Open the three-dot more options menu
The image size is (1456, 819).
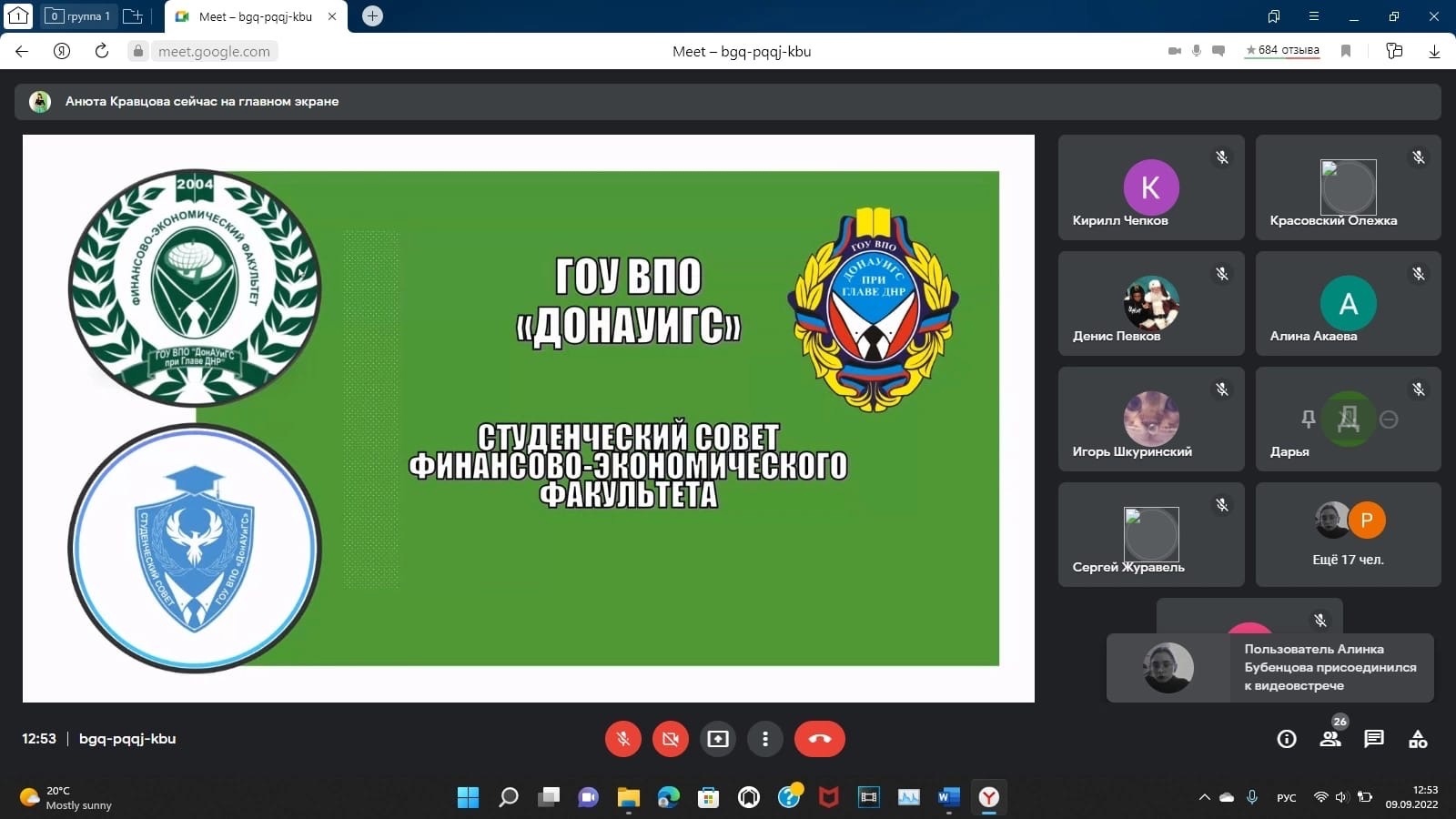click(x=765, y=739)
